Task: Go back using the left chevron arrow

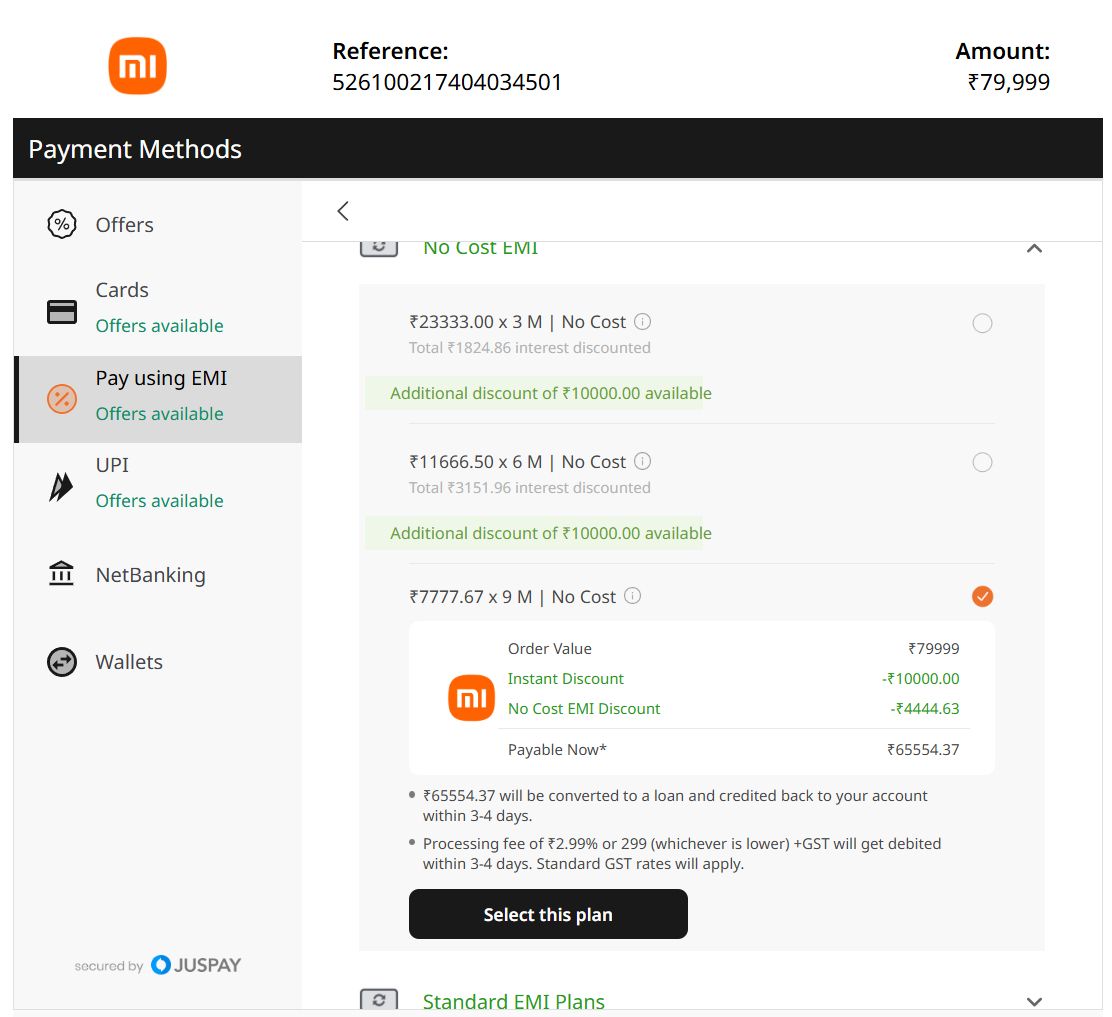Action: pyautogui.click(x=343, y=211)
